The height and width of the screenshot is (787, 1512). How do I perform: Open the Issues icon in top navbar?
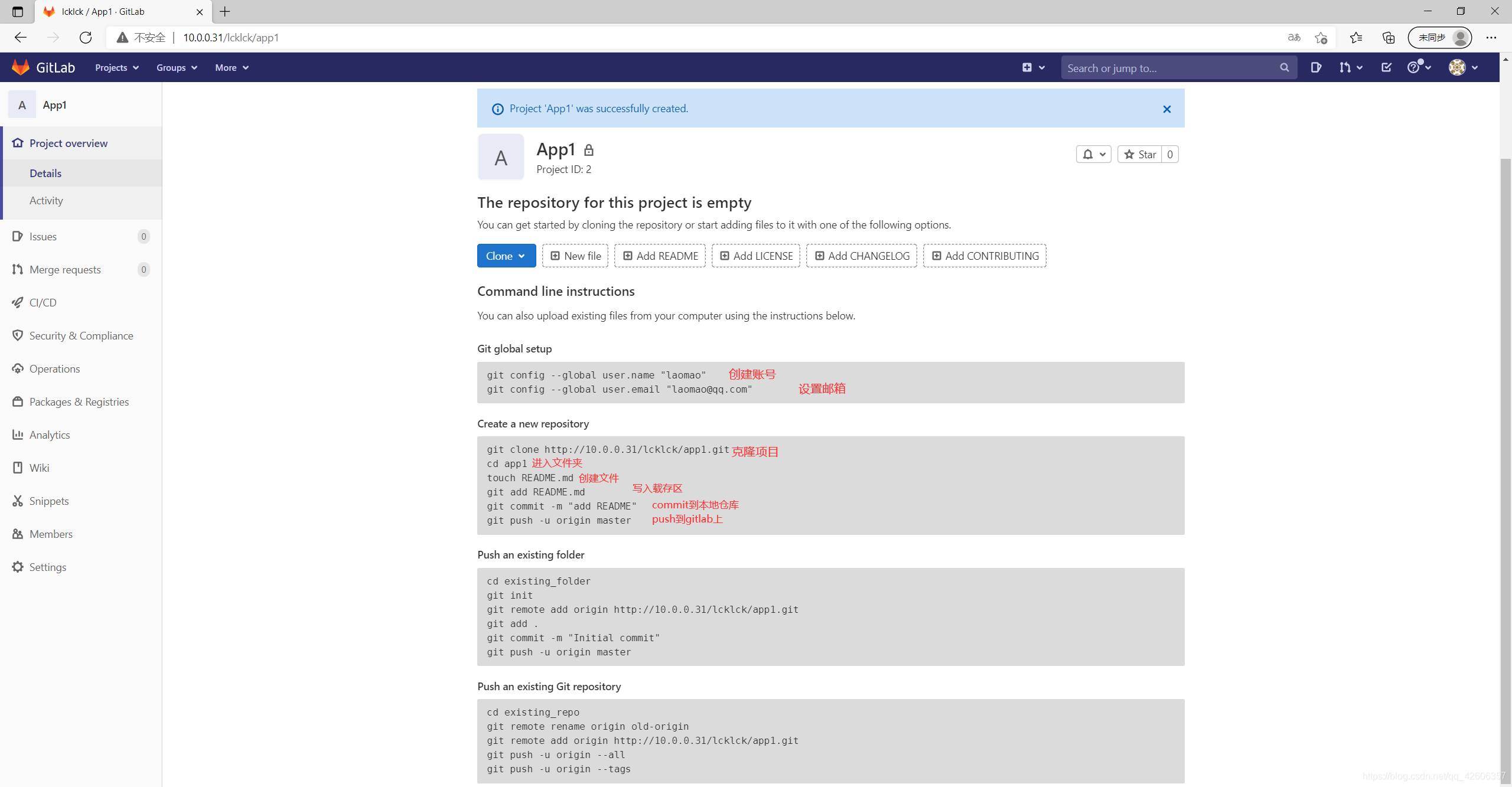(x=1316, y=67)
